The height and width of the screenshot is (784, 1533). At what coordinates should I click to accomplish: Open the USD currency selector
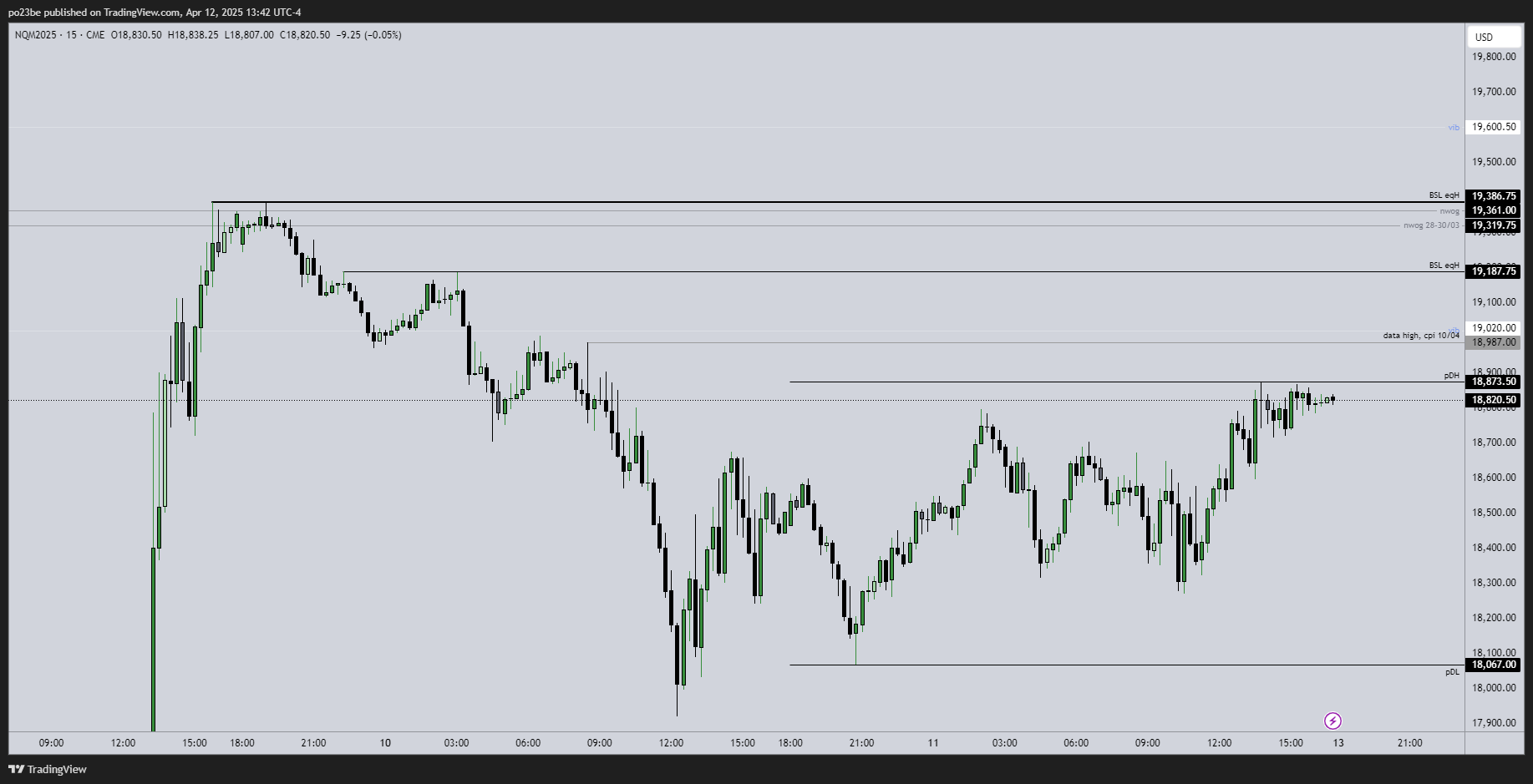tap(1492, 37)
